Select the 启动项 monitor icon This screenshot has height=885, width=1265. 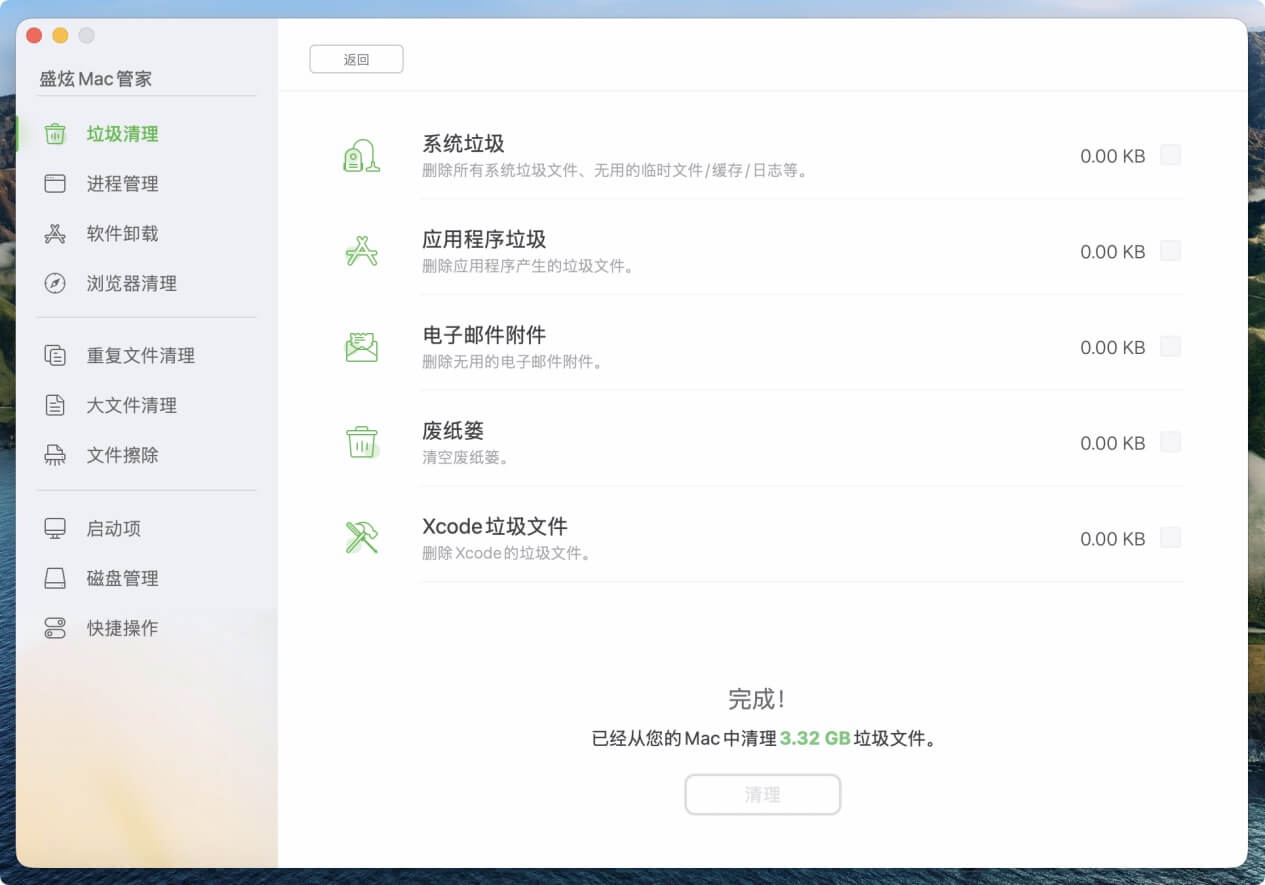56,528
